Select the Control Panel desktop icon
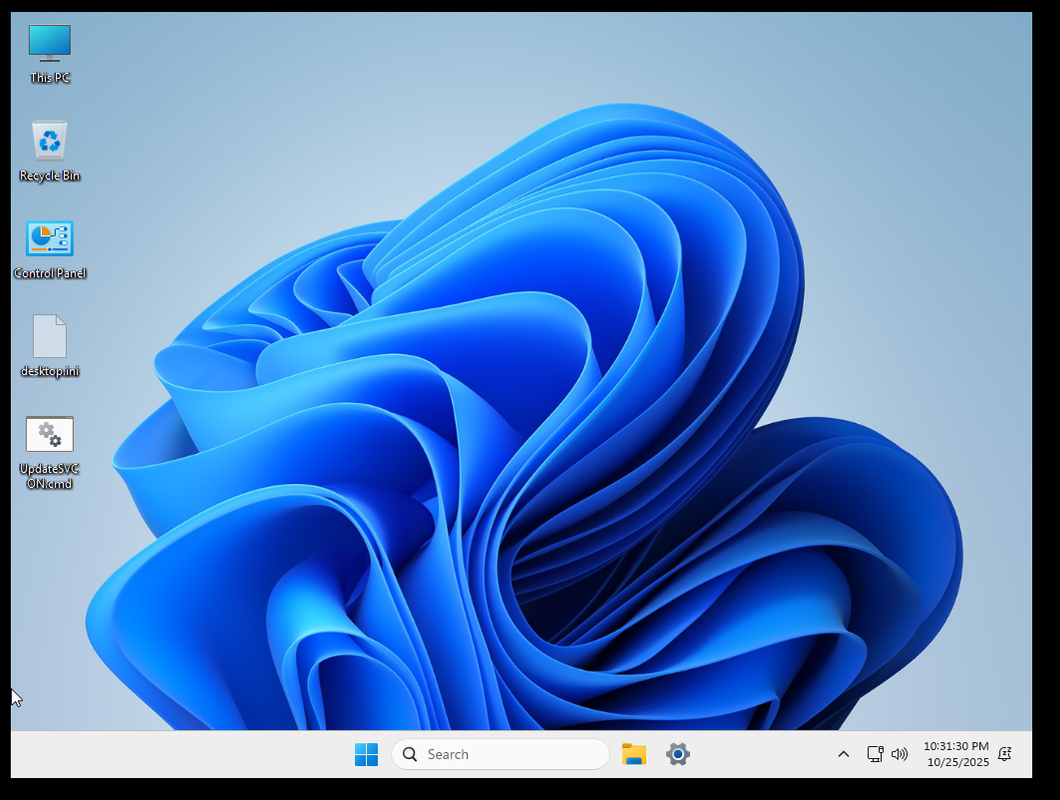This screenshot has width=1060, height=800. pos(49,250)
